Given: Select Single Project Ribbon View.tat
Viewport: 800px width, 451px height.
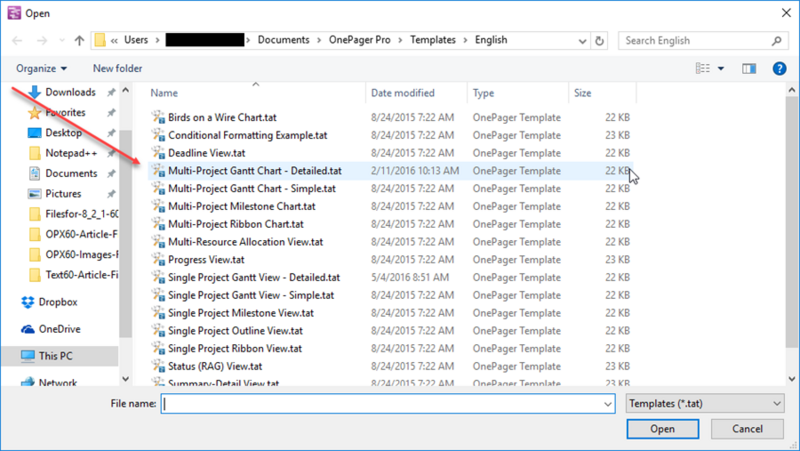Looking at the screenshot, I should [235, 349].
